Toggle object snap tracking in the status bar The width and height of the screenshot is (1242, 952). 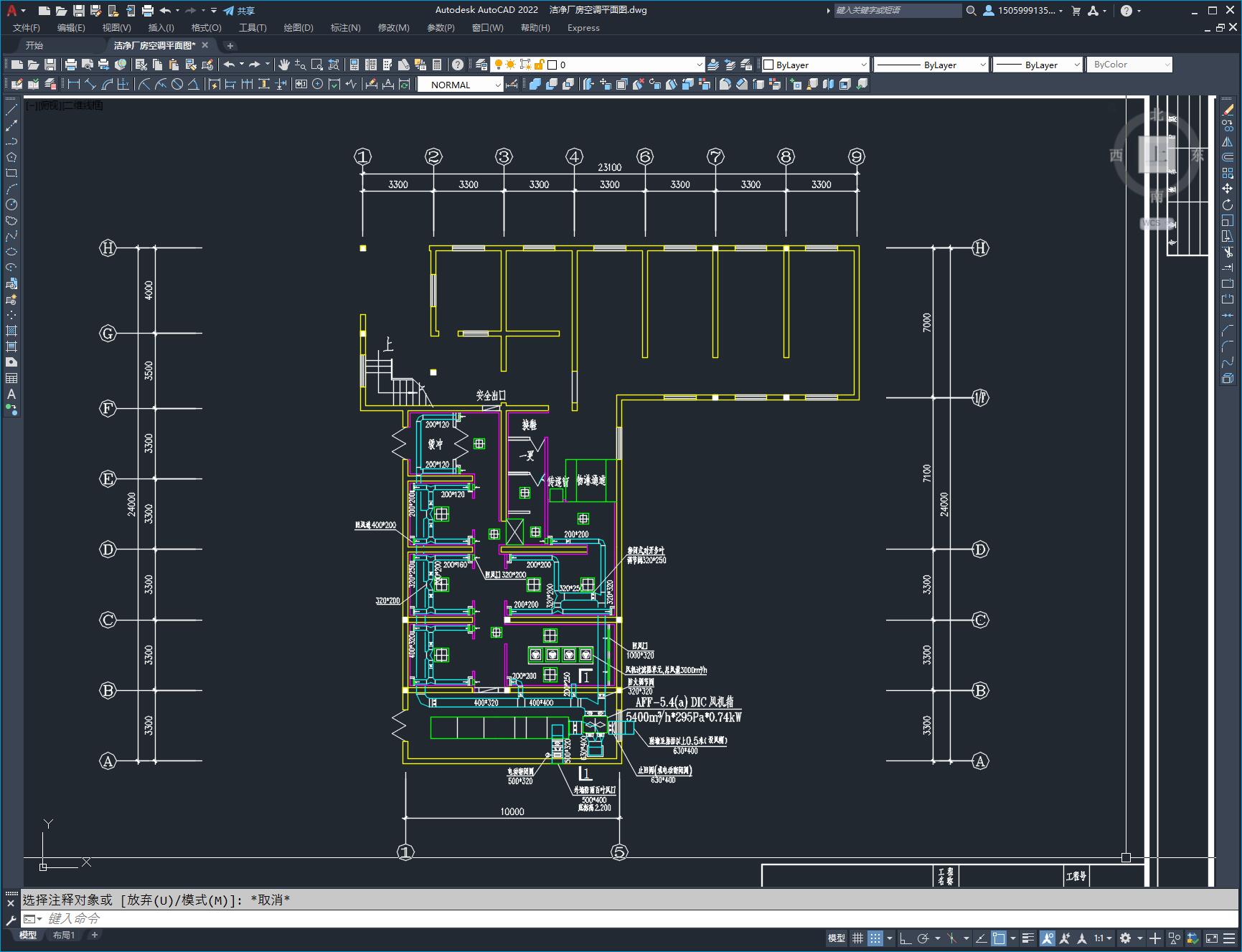[980, 938]
